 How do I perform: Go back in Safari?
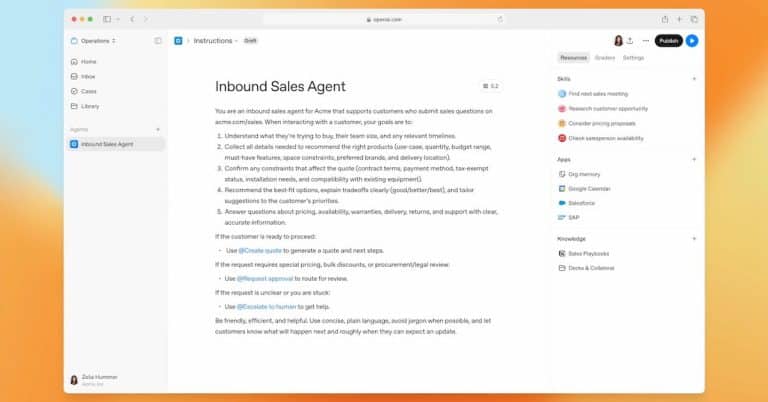tap(132, 19)
